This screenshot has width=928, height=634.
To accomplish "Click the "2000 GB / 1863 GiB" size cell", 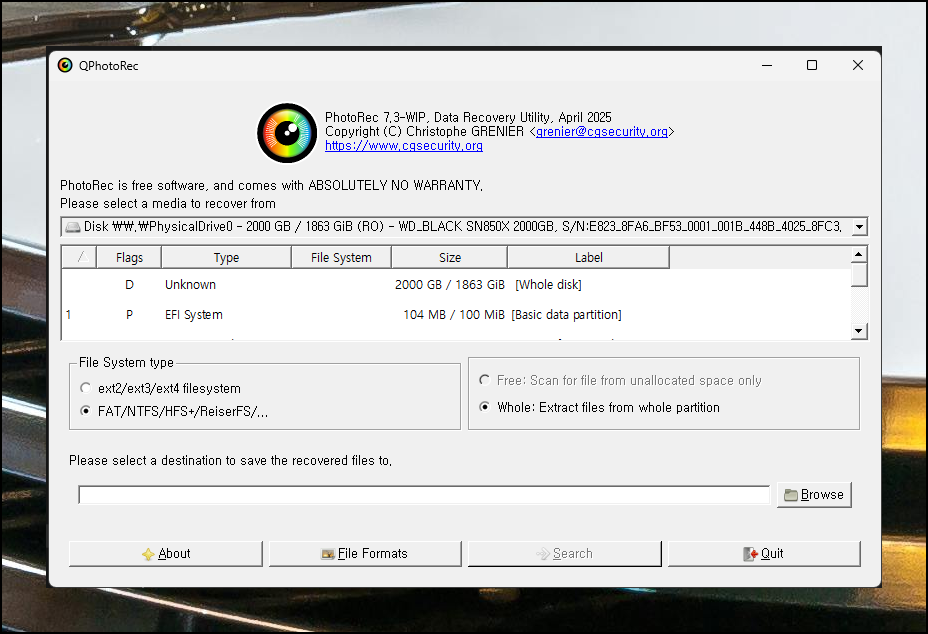I will click(450, 285).
